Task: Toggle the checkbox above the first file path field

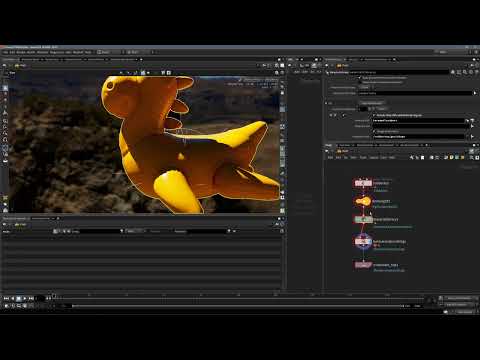Action: [374, 115]
